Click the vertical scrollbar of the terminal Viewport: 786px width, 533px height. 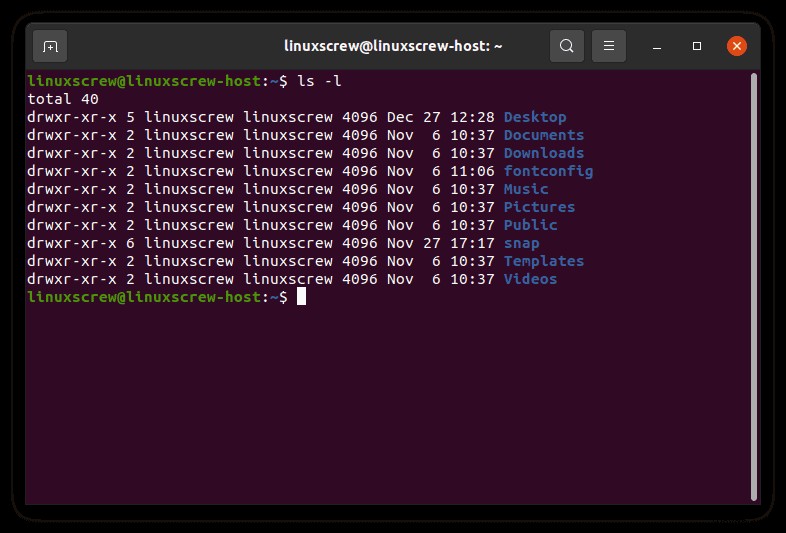click(x=753, y=286)
